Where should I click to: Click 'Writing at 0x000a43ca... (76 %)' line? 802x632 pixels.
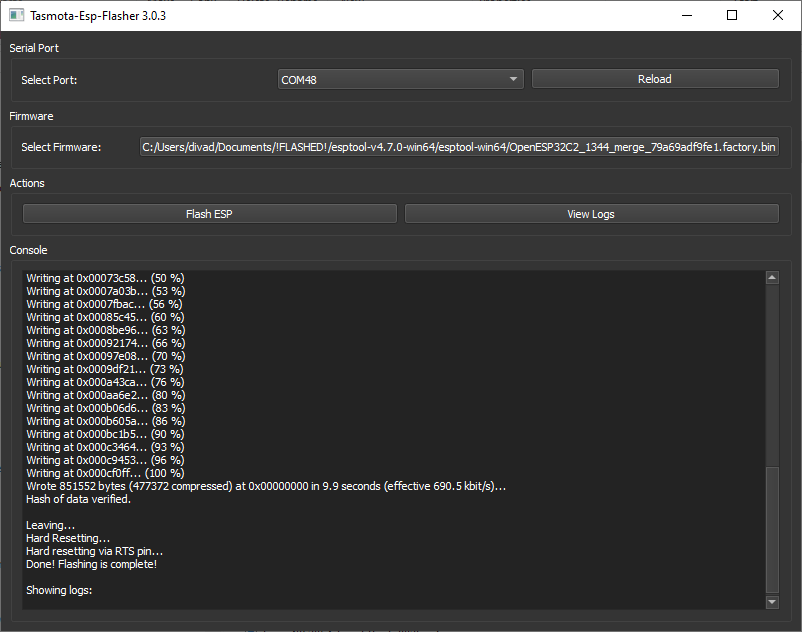coord(105,382)
